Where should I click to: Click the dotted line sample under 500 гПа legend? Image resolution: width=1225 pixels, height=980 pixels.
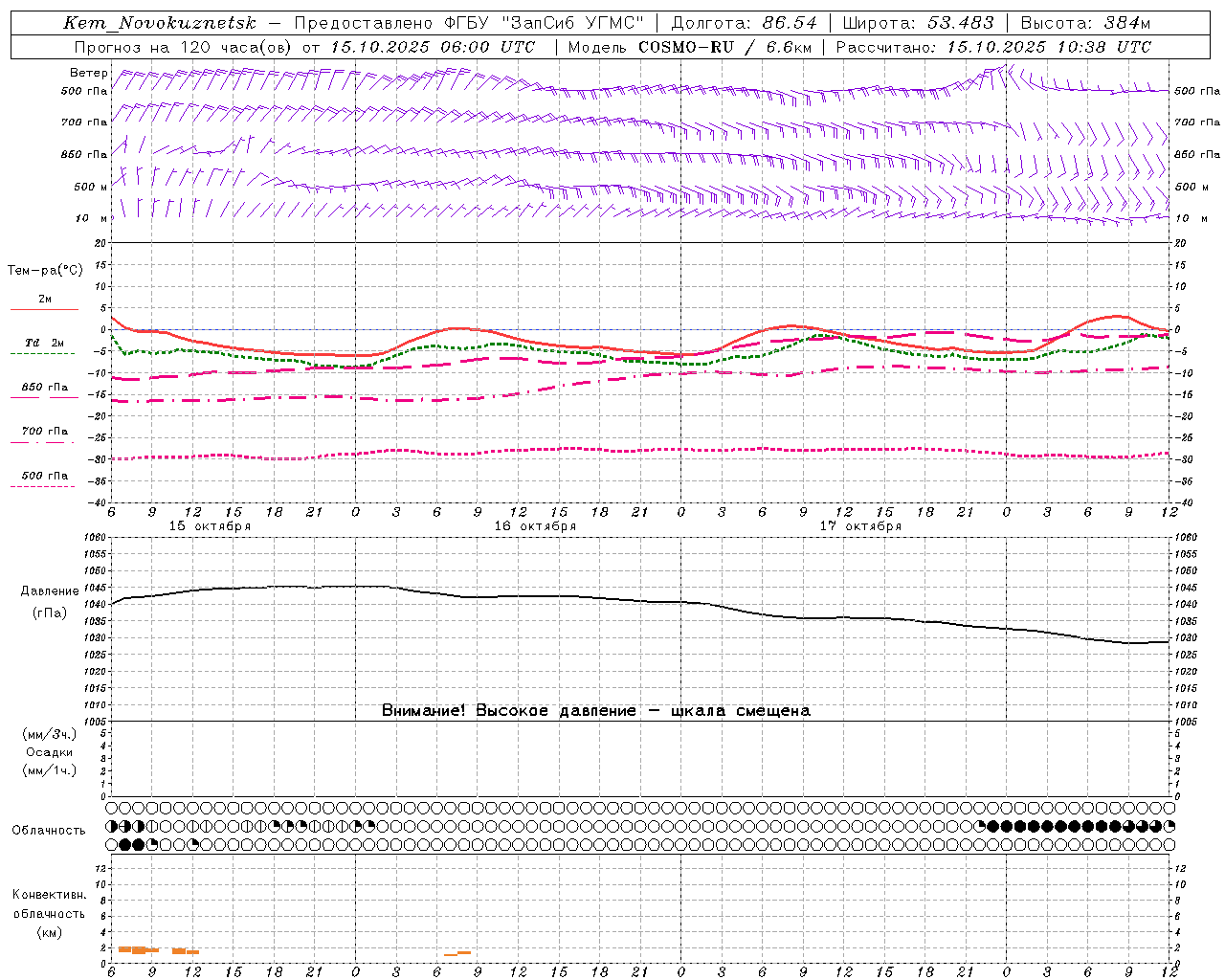pyautogui.click(x=42, y=486)
